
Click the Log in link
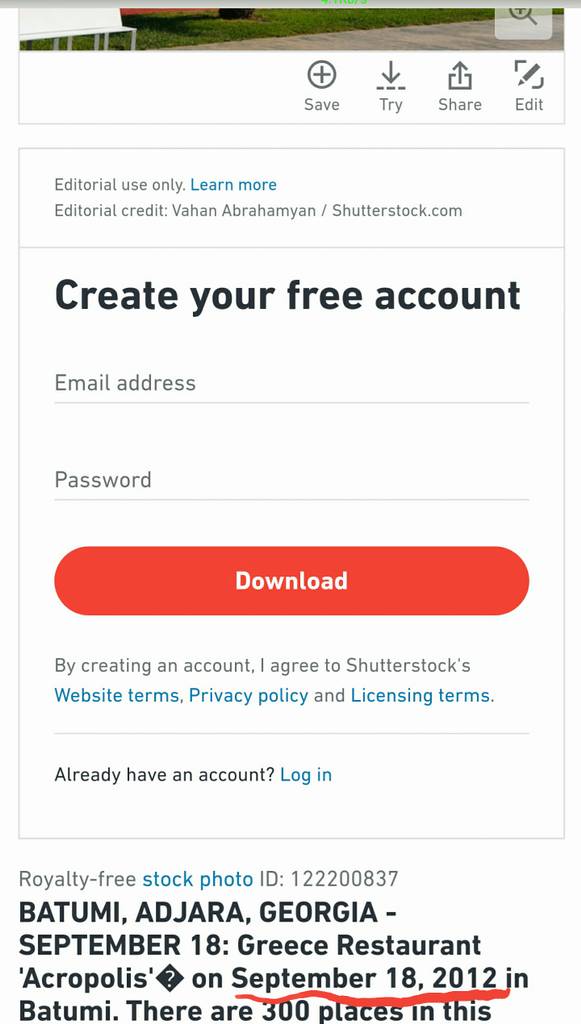coord(306,775)
